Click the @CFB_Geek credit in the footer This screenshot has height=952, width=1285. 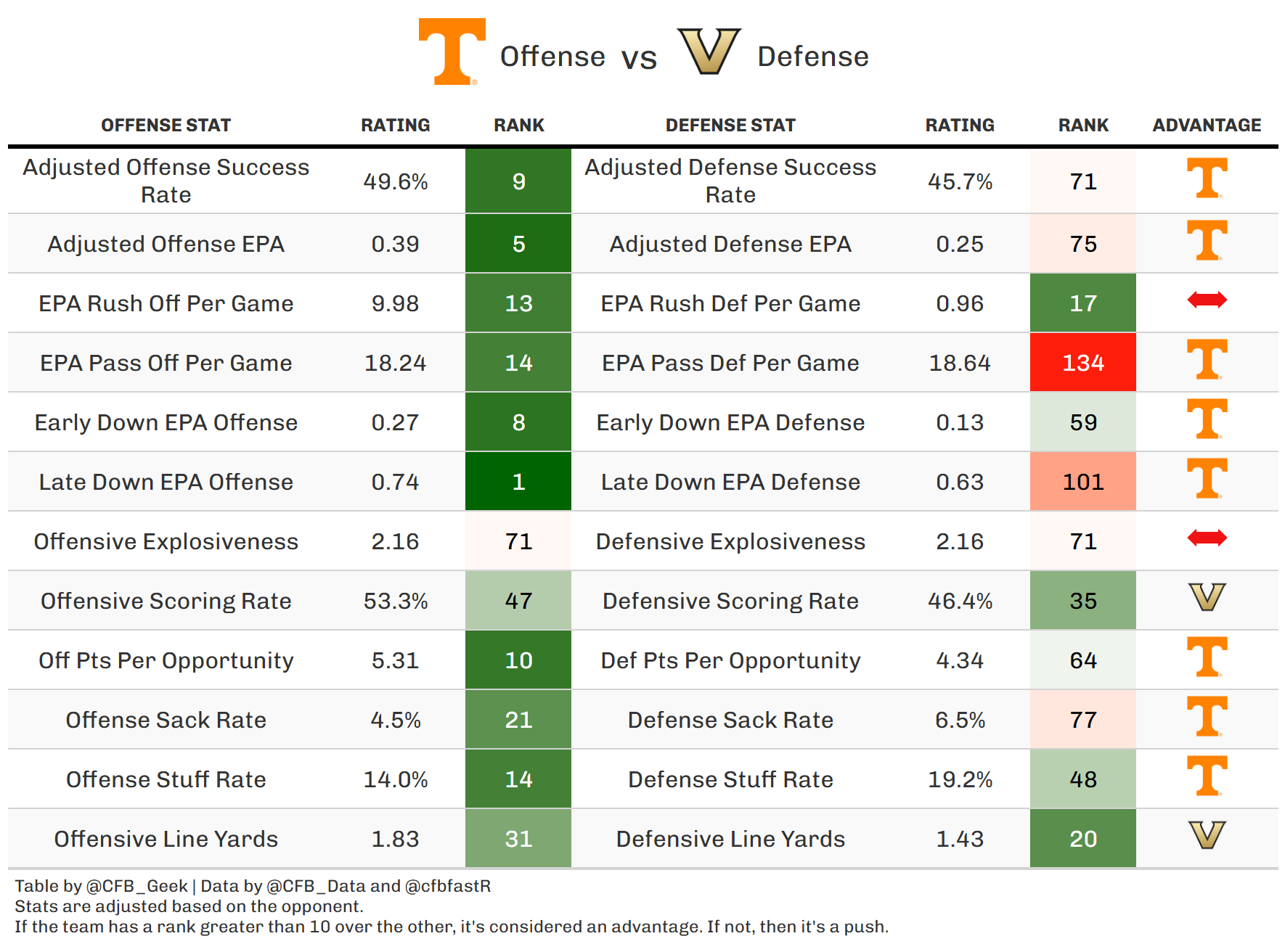pos(136,886)
